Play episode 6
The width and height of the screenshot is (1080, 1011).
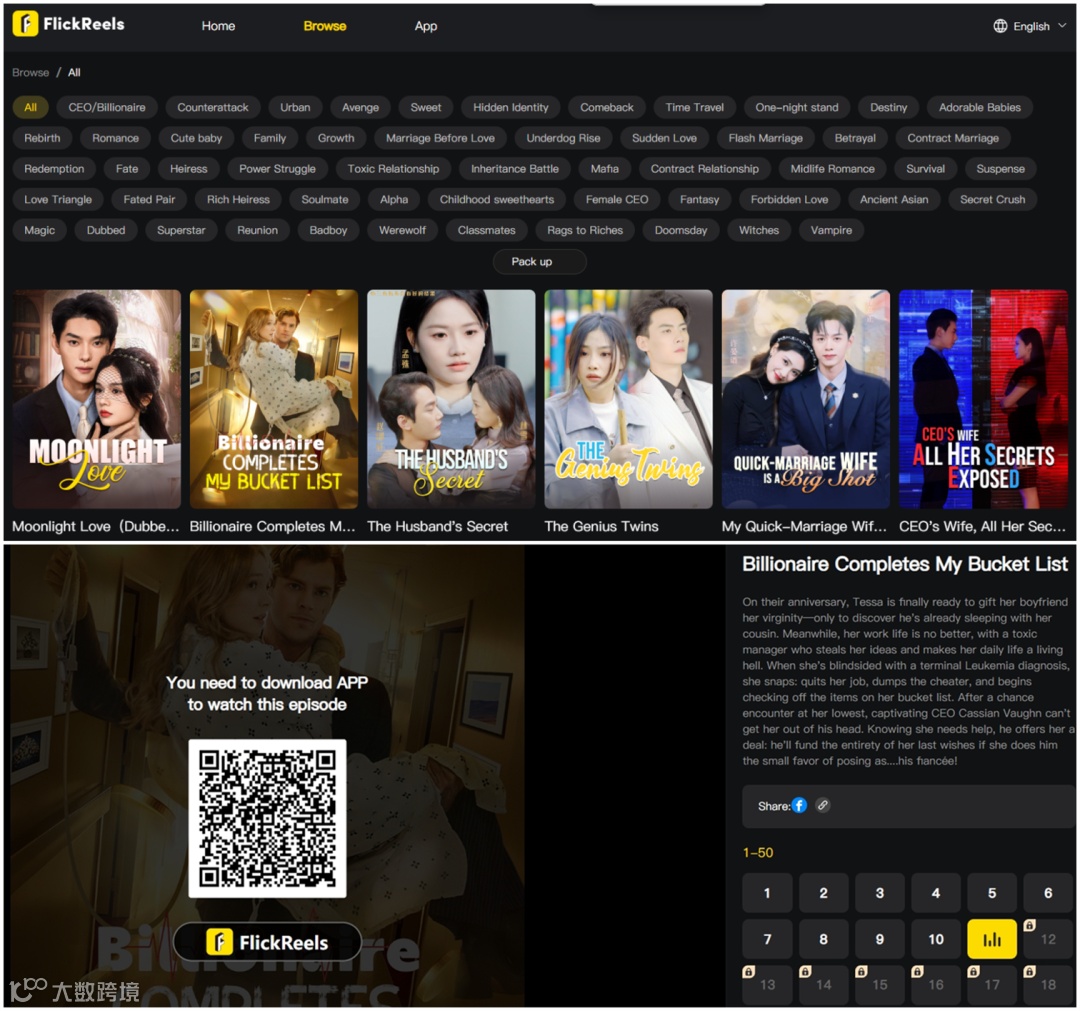pos(1048,893)
